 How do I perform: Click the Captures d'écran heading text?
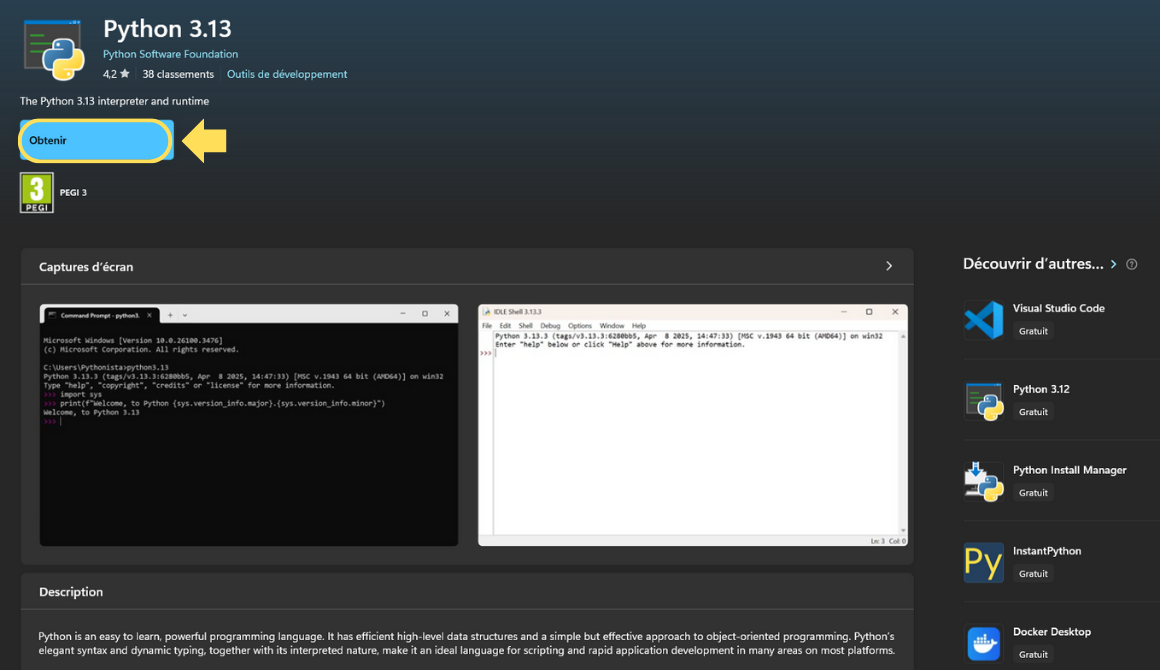[86, 267]
